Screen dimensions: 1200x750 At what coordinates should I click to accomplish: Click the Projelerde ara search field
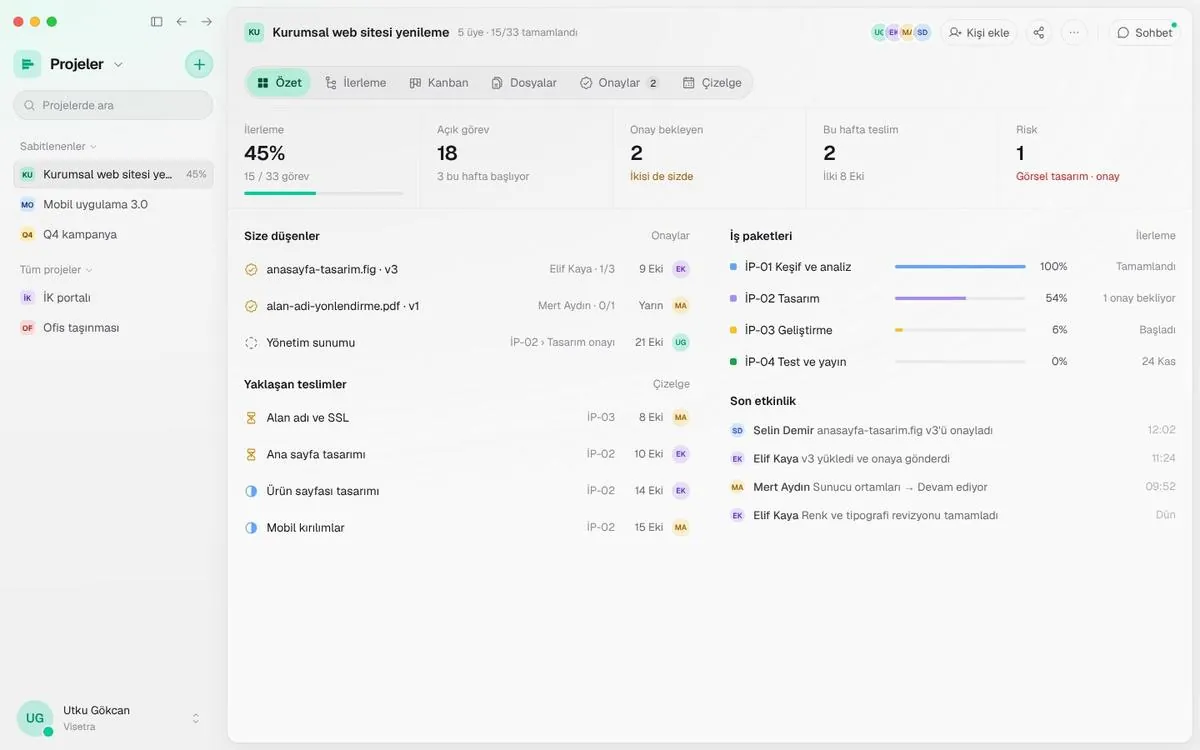113,105
